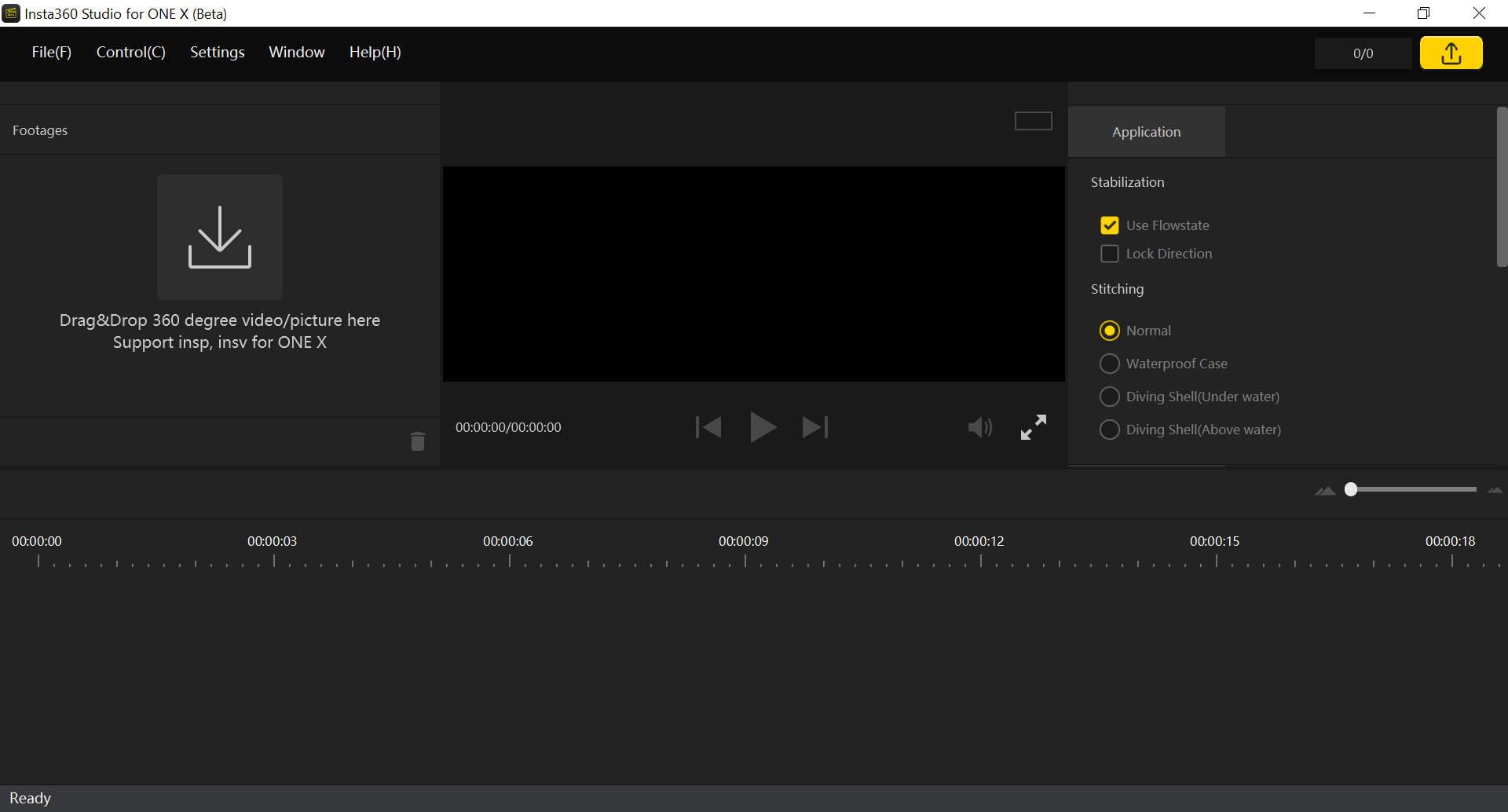Select Waterproof Case stitching
This screenshot has height=812, width=1508.
[1109, 364]
